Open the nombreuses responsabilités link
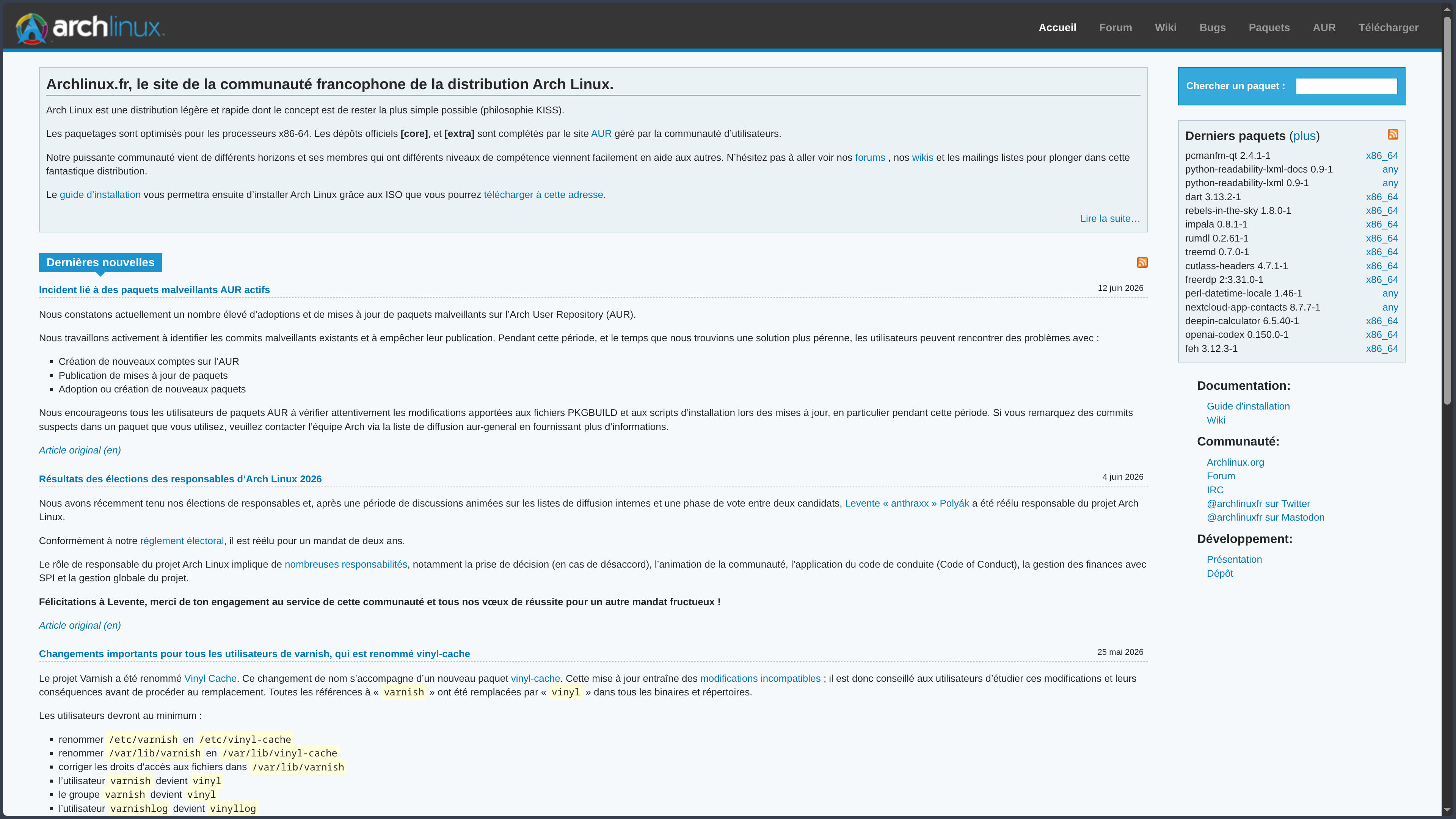Image resolution: width=1456 pixels, height=819 pixels. 345,564
